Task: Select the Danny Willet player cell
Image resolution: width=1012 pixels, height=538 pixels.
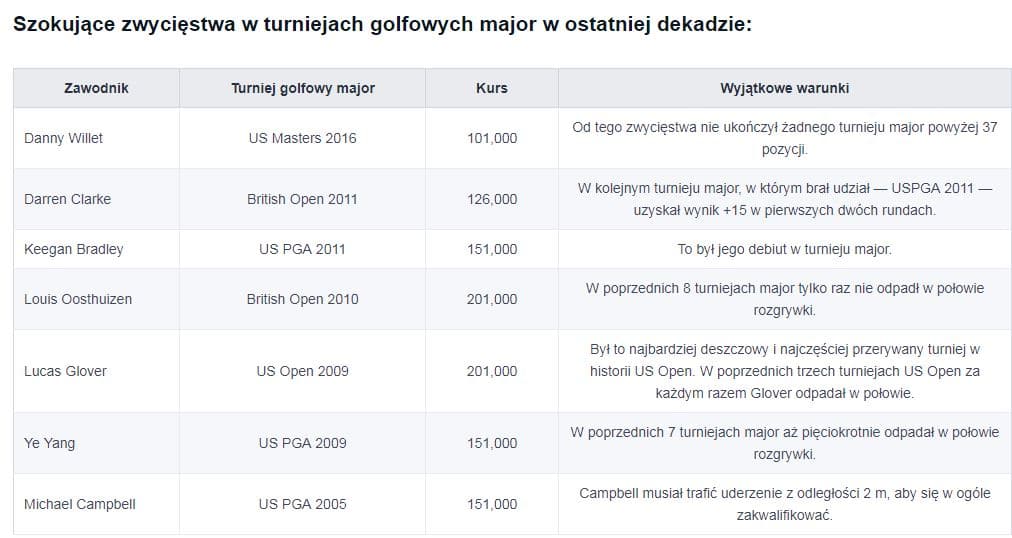Action: pyautogui.click(x=63, y=138)
